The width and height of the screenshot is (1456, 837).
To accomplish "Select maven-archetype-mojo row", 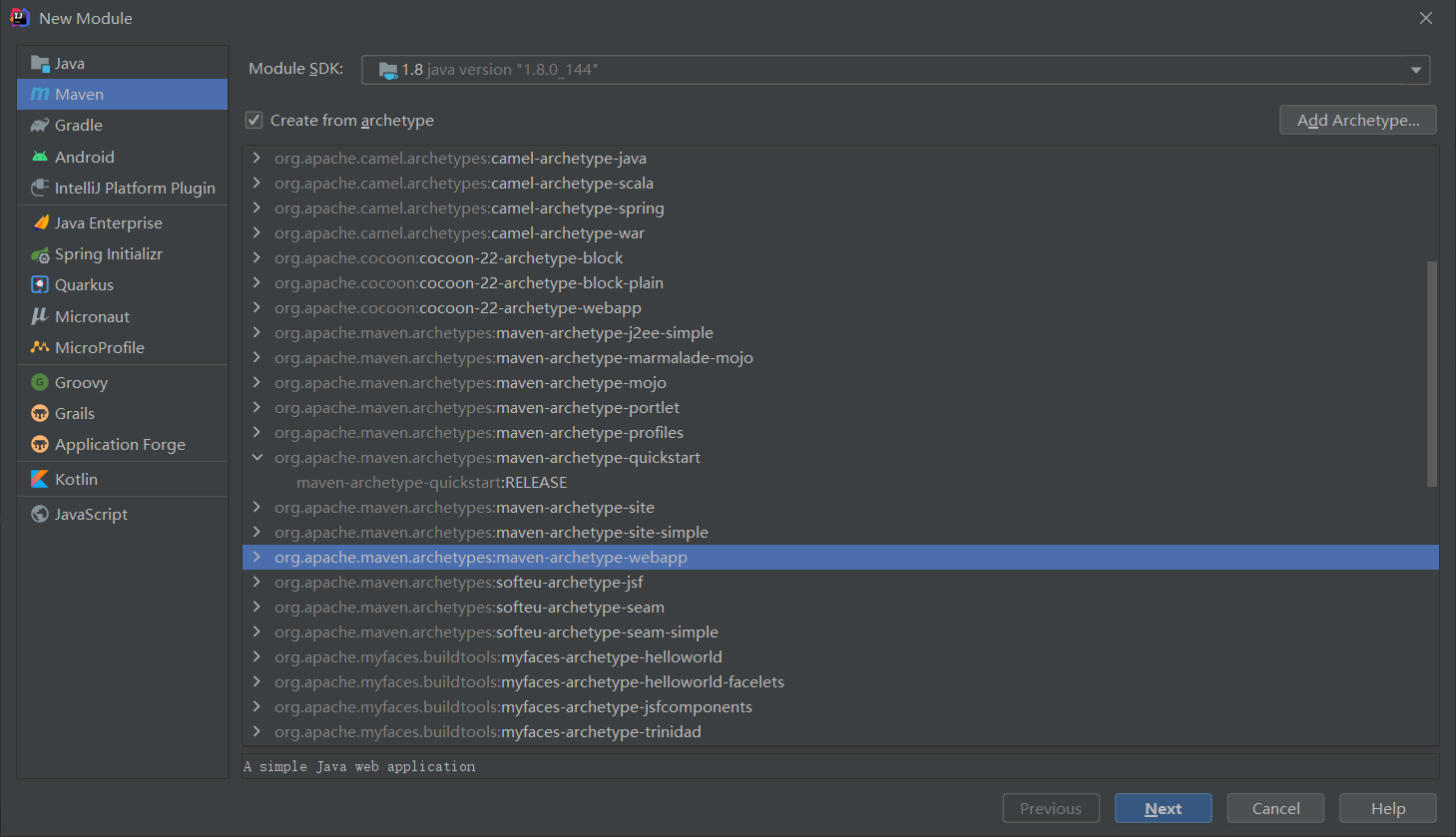I will point(840,382).
